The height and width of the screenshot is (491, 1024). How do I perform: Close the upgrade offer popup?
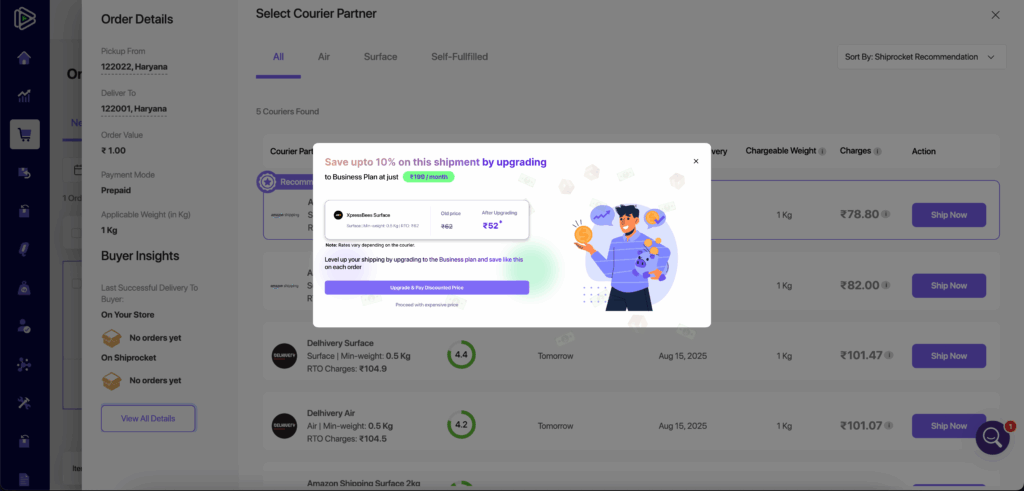click(x=696, y=161)
